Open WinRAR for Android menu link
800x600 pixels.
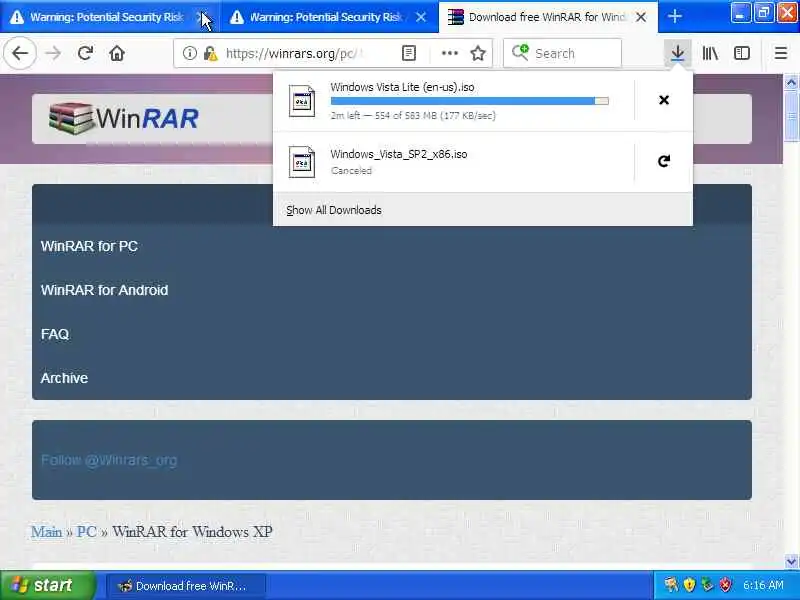pyautogui.click(x=104, y=290)
